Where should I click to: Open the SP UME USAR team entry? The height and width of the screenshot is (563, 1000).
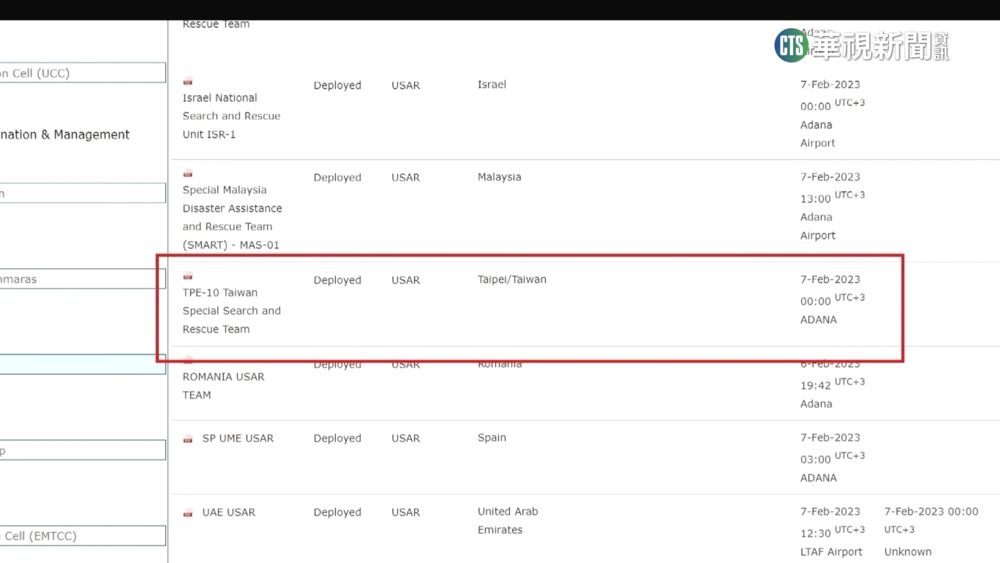237,438
